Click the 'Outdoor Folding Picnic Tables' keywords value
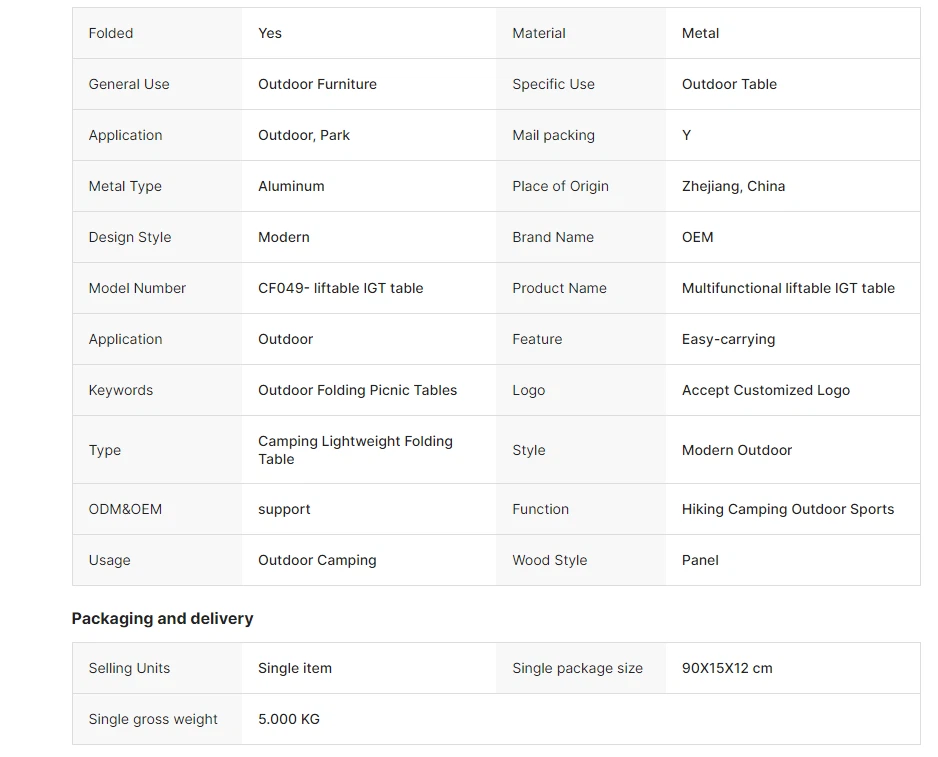The width and height of the screenshot is (938, 757). tap(357, 390)
